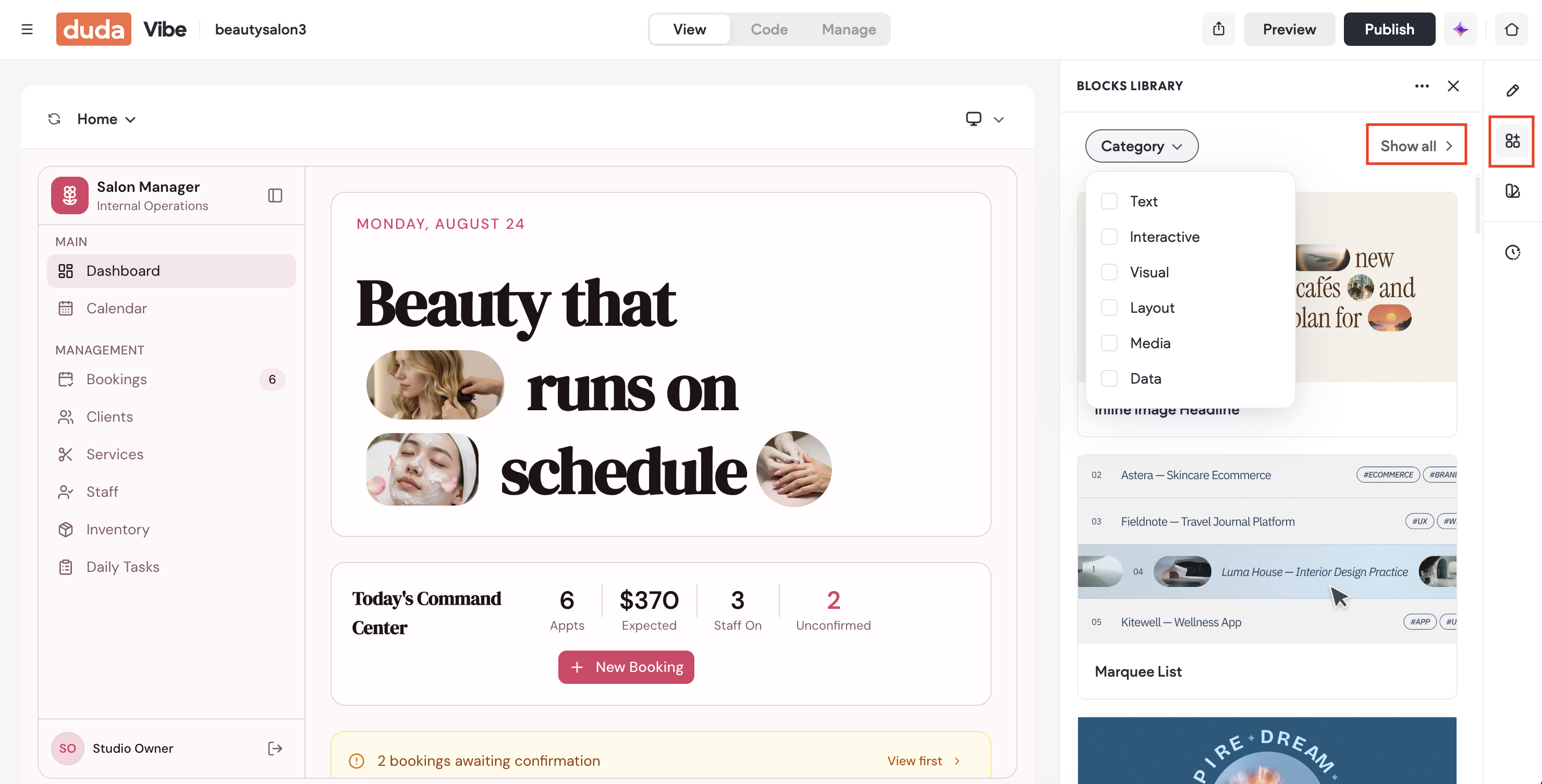The height and width of the screenshot is (784, 1542).
Task: Click the Staff person icon
Action: click(66, 492)
